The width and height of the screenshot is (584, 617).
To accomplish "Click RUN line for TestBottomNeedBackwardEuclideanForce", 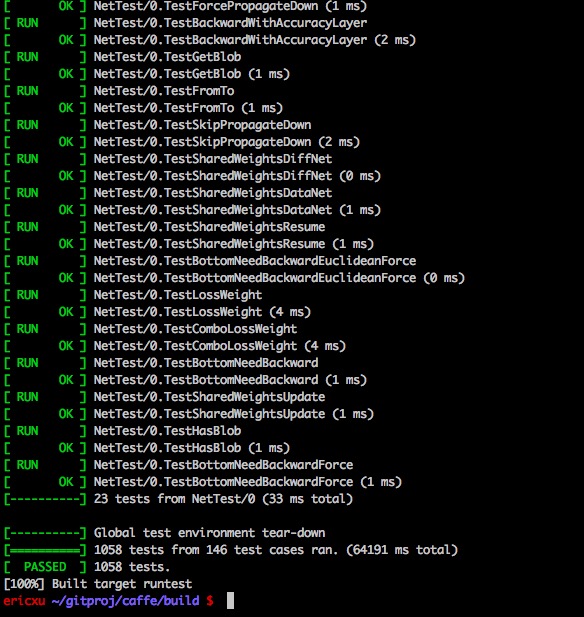I will point(210,261).
